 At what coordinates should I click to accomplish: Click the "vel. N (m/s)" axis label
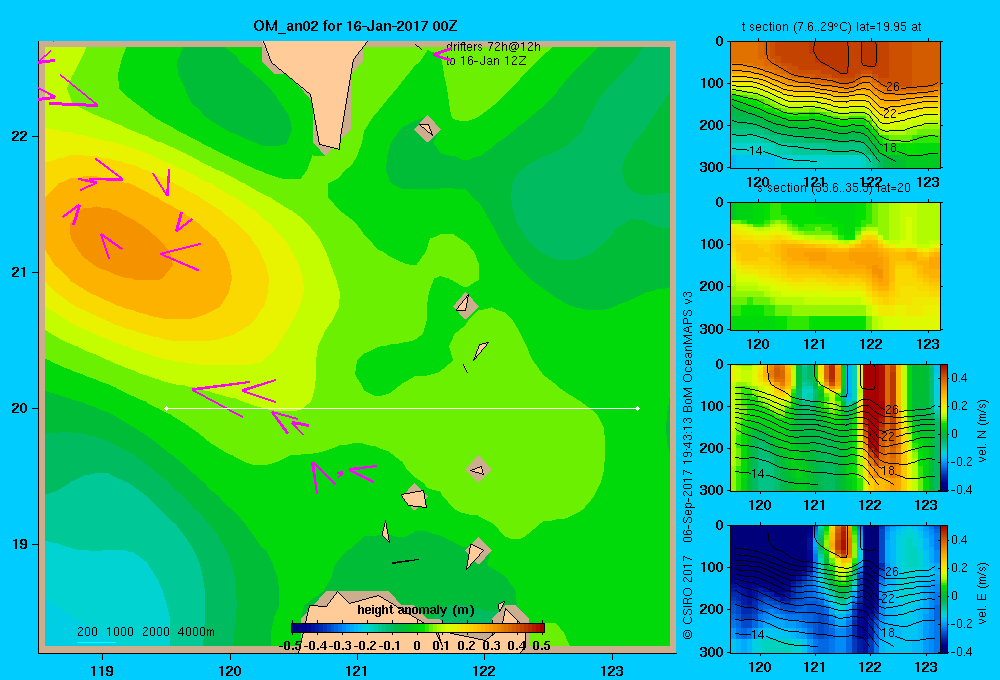pyautogui.click(x=982, y=431)
